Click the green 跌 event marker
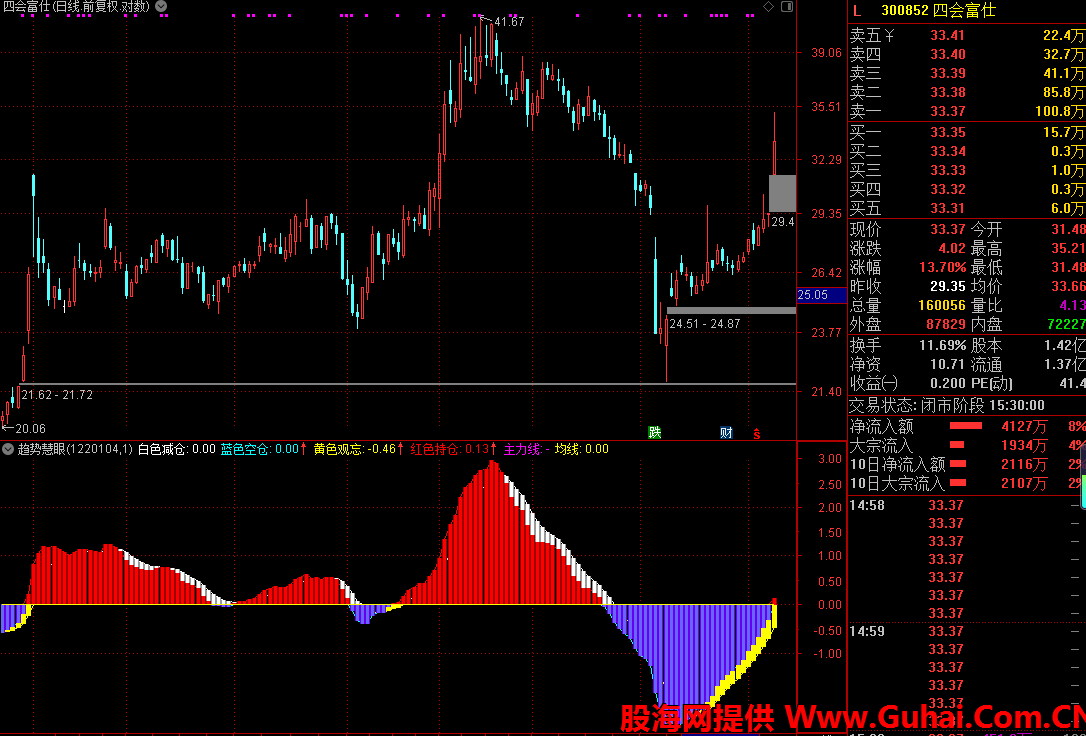Screen dimensions: 1086x736 click(655, 433)
